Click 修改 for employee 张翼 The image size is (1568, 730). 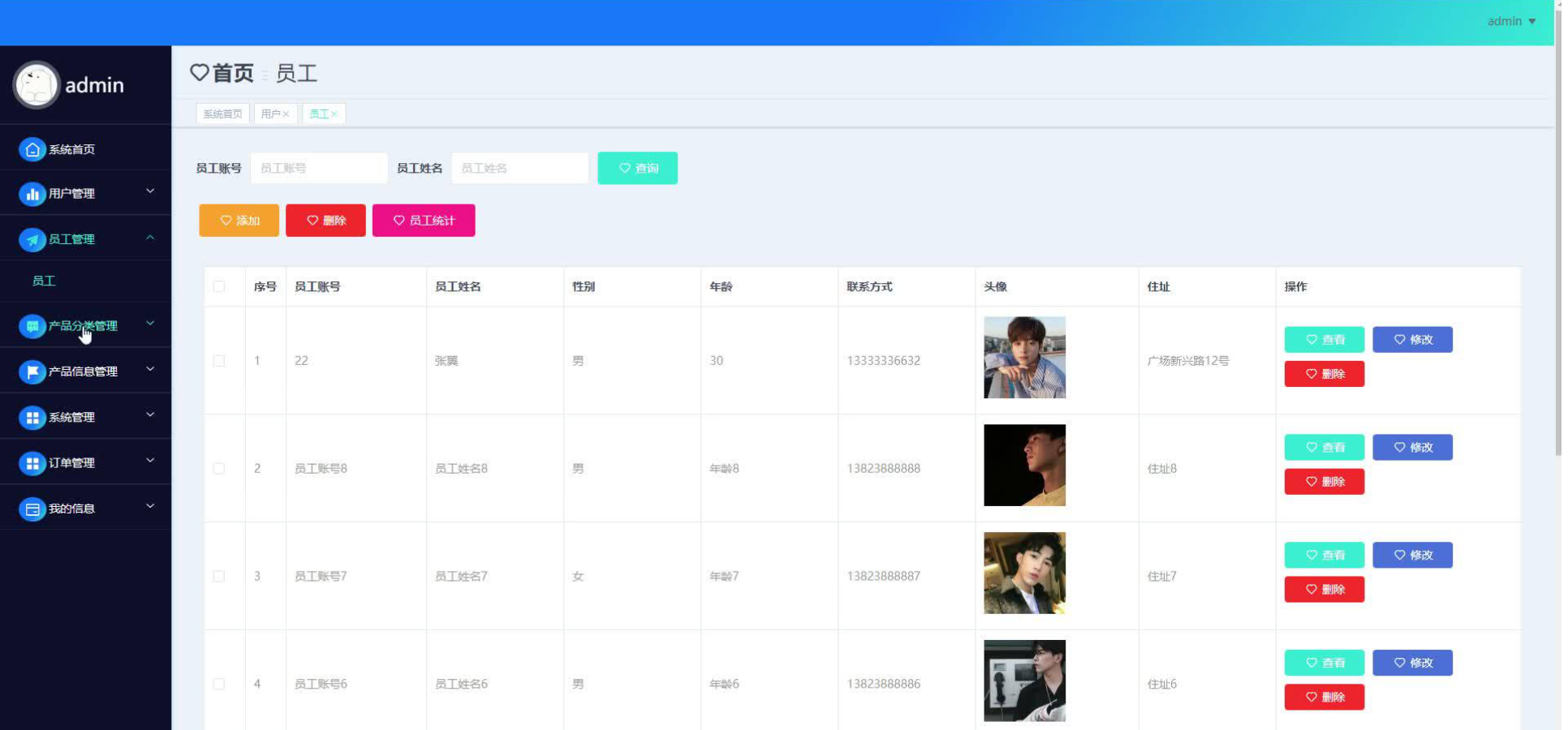coord(1413,340)
